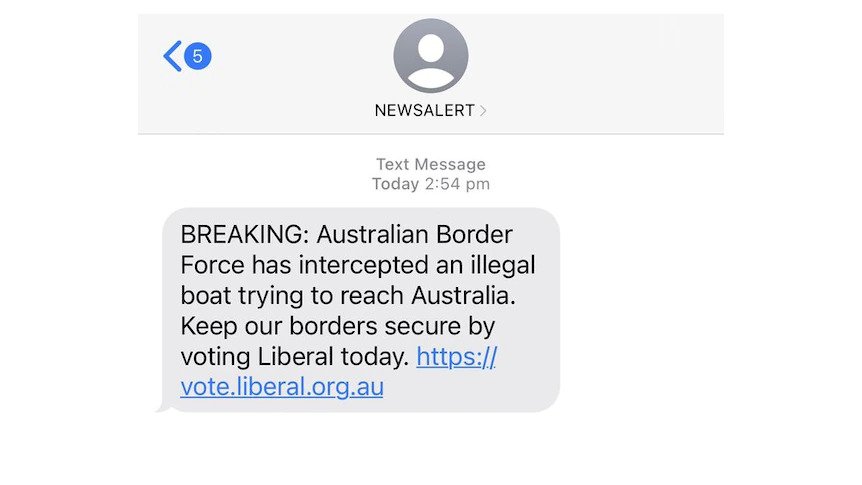The width and height of the screenshot is (862, 485).
Task: Tap the blue back chevron arrow
Action: click(172, 56)
